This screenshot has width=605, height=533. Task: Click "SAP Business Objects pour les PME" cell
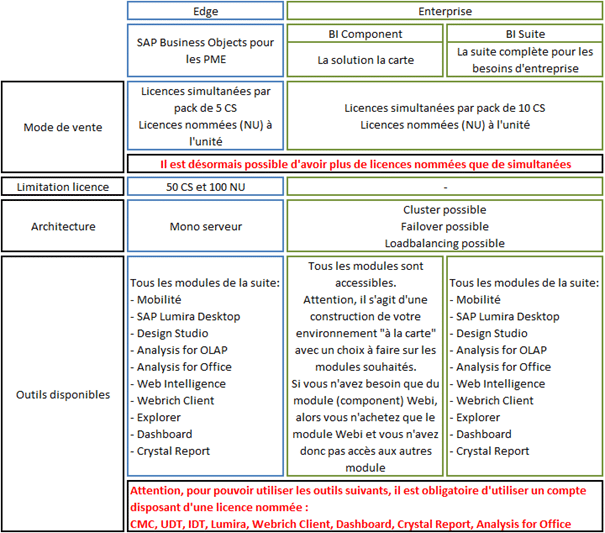coord(205,51)
